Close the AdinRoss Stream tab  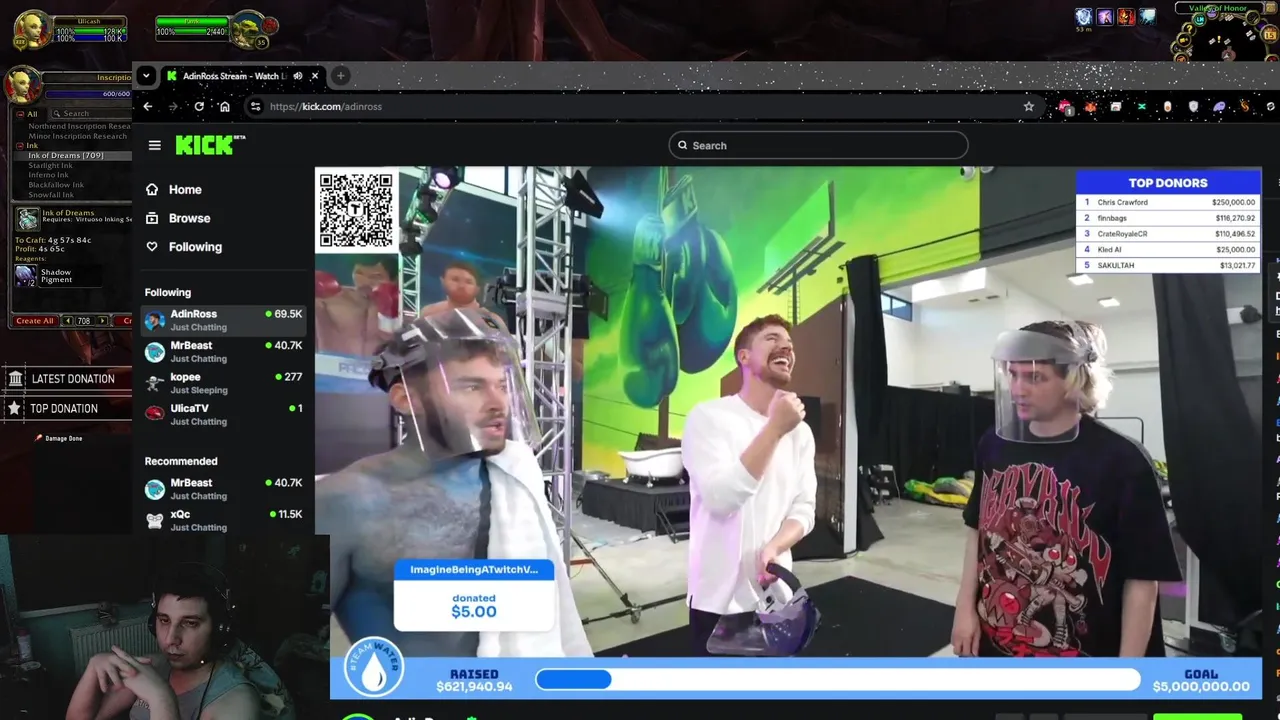click(x=314, y=76)
